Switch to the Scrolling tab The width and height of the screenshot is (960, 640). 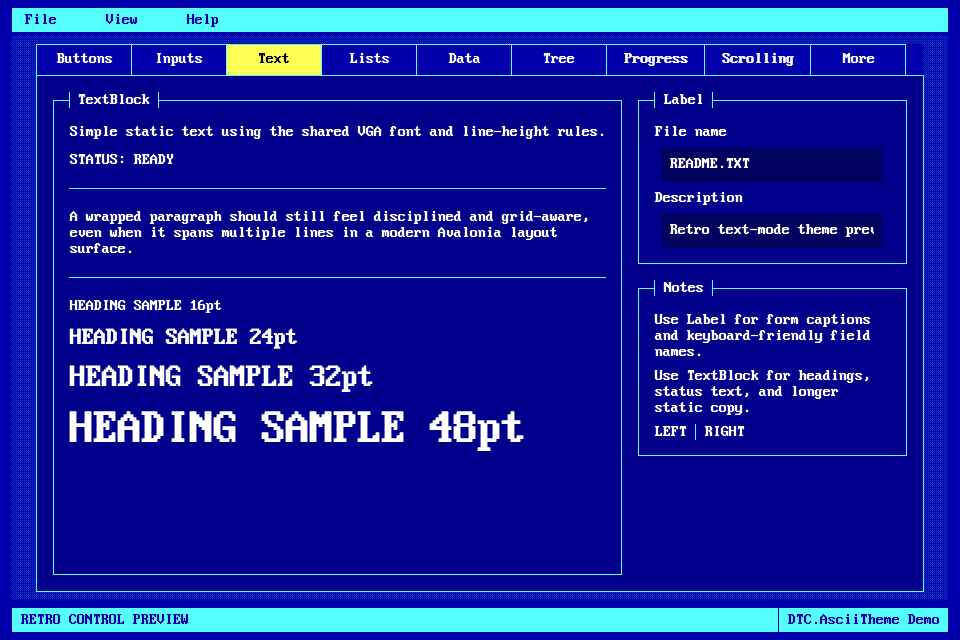click(757, 59)
